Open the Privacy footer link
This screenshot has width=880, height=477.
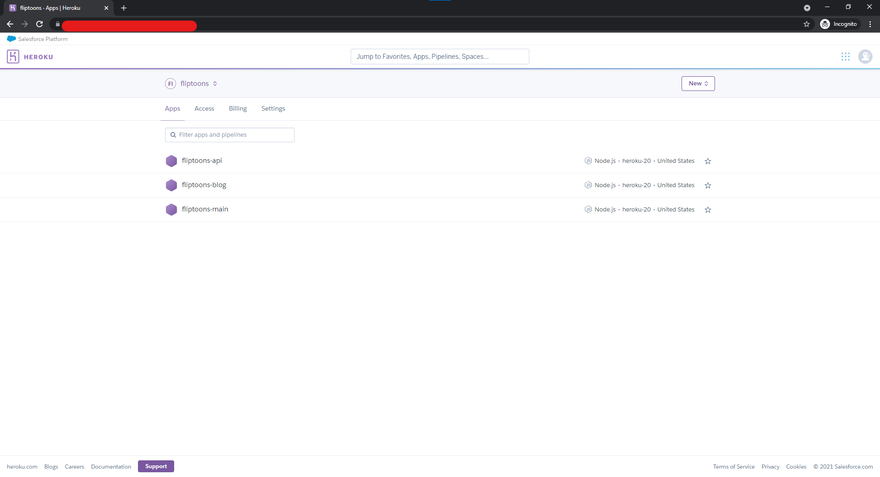coord(770,466)
